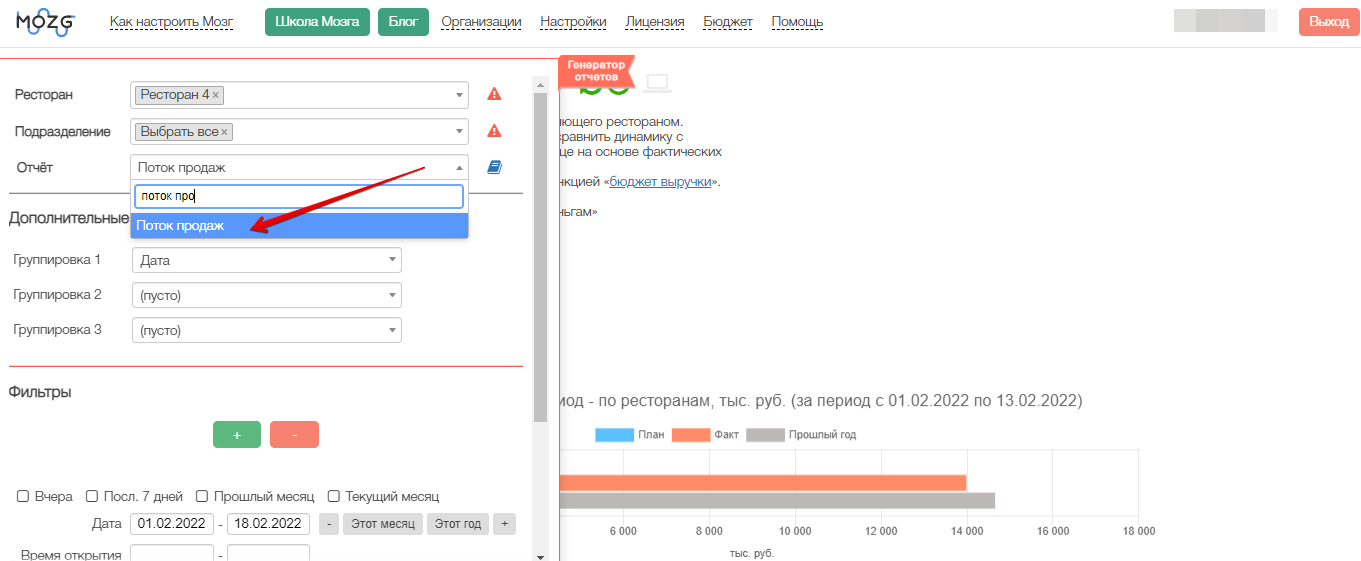Click the end date field 18.02.2022

(x=268, y=524)
